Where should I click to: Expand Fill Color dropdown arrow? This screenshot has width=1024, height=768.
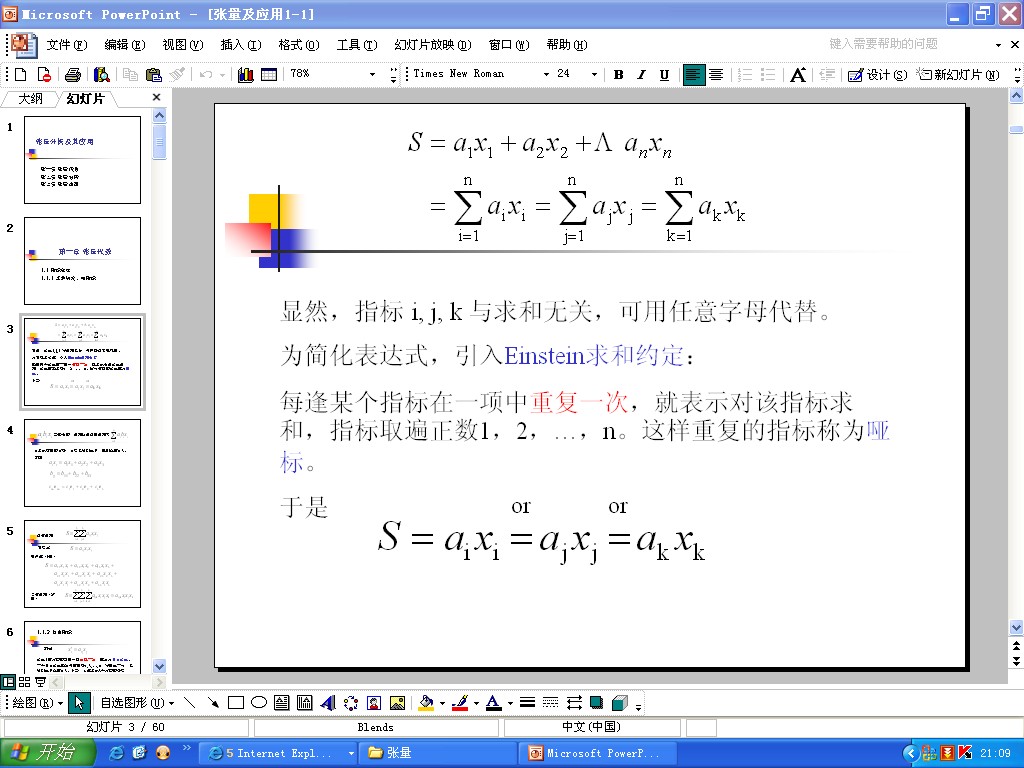click(442, 703)
